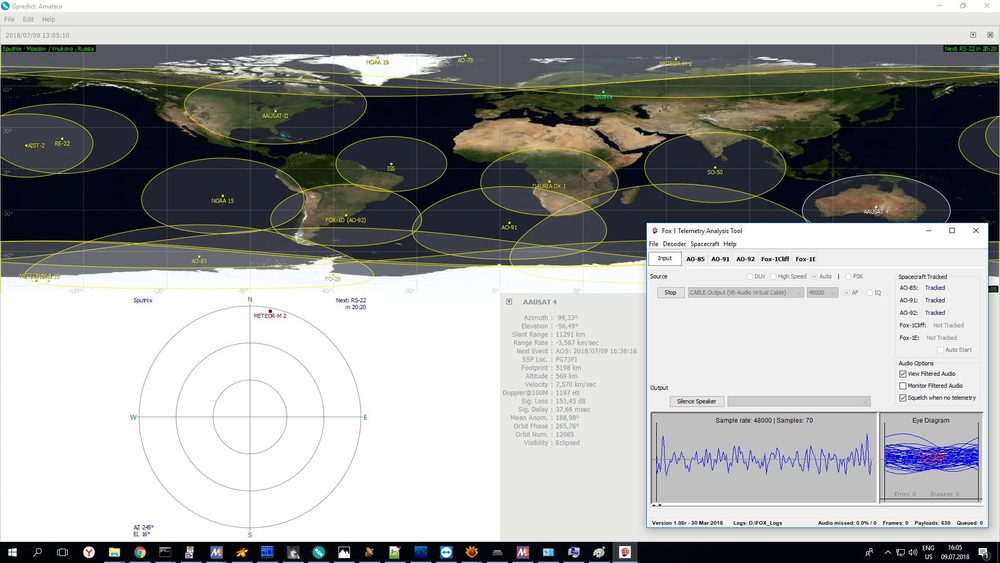
Task: Open the Decoder menu in Fox Telemetry
Action: point(674,244)
